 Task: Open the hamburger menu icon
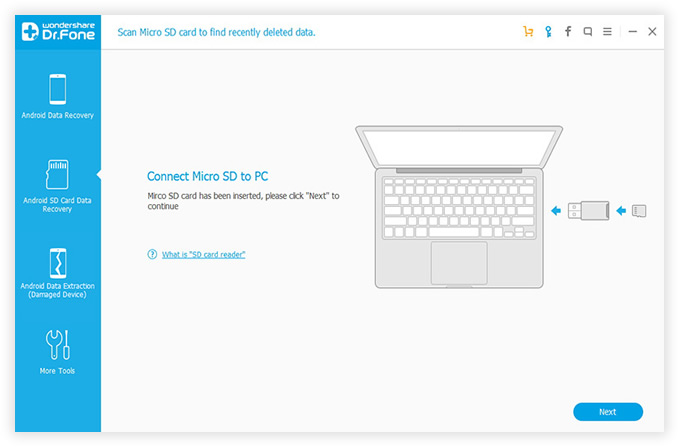608,32
